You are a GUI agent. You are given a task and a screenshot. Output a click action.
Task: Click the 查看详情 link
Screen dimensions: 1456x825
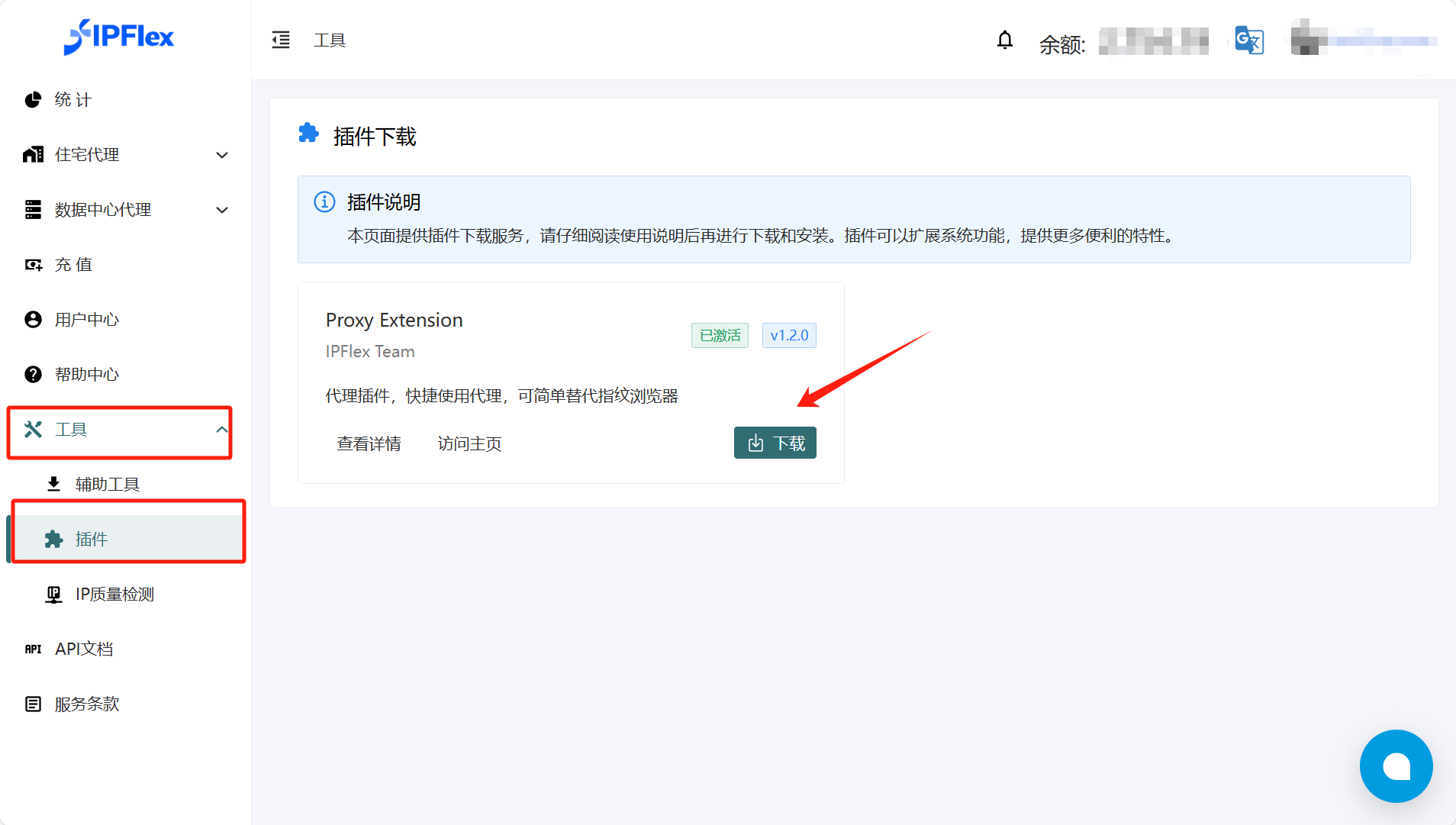[369, 443]
